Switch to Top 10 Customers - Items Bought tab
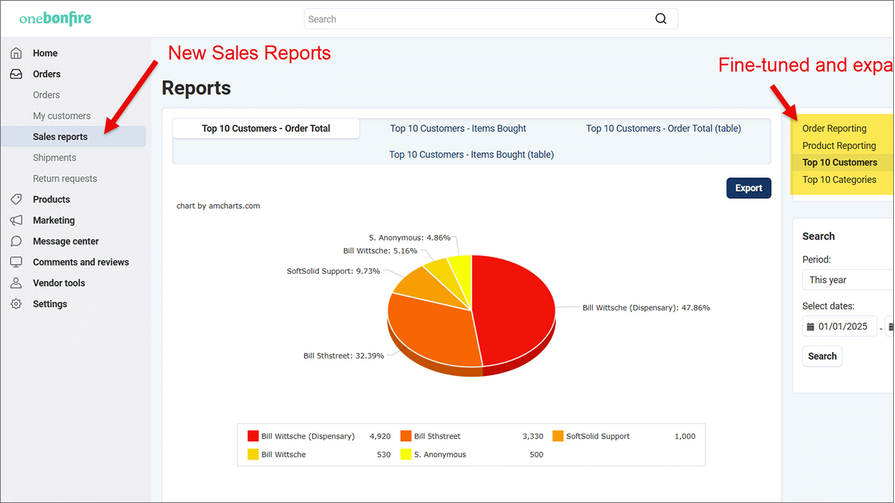 [458, 128]
